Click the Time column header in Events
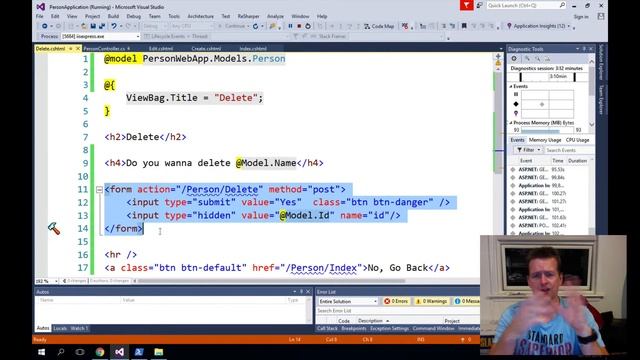 coord(557,161)
